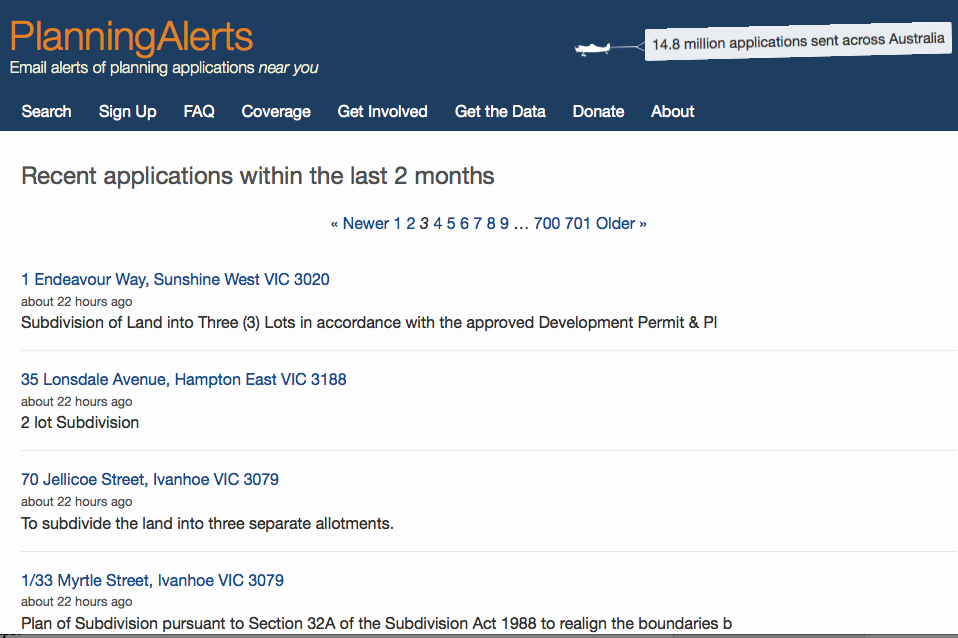
Task: Open the Search nav item
Action: tap(46, 111)
